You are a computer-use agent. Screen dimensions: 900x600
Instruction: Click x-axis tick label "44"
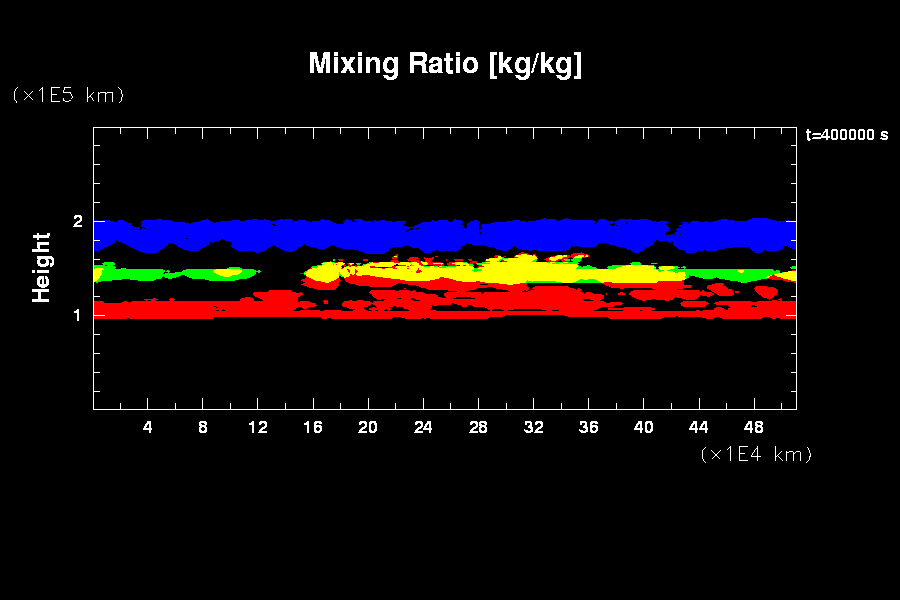[698, 427]
